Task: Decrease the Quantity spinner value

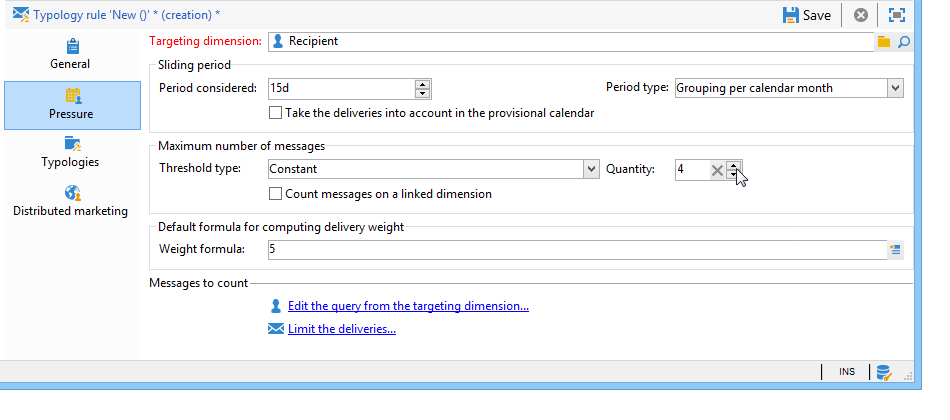Action: point(733,175)
